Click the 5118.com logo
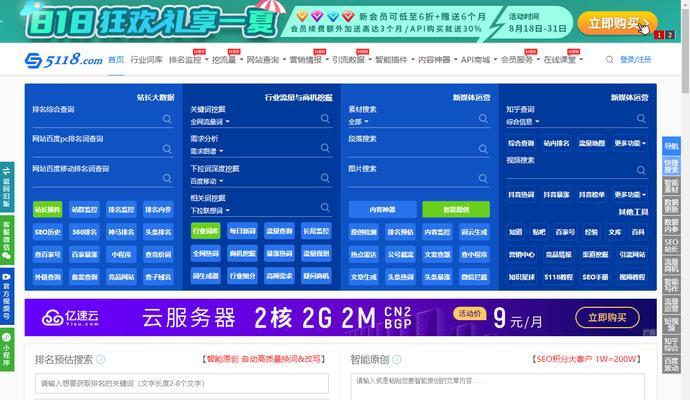The image size is (690, 400). (x=63, y=59)
